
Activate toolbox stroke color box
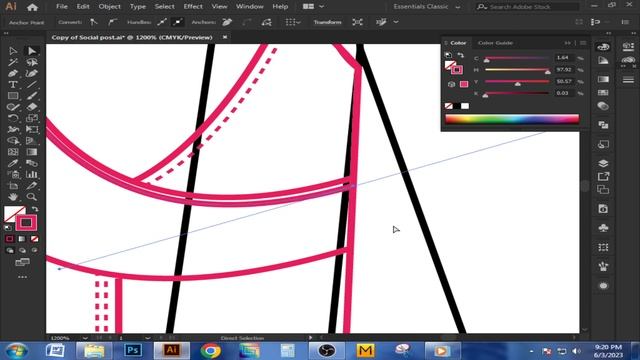pos(26,223)
